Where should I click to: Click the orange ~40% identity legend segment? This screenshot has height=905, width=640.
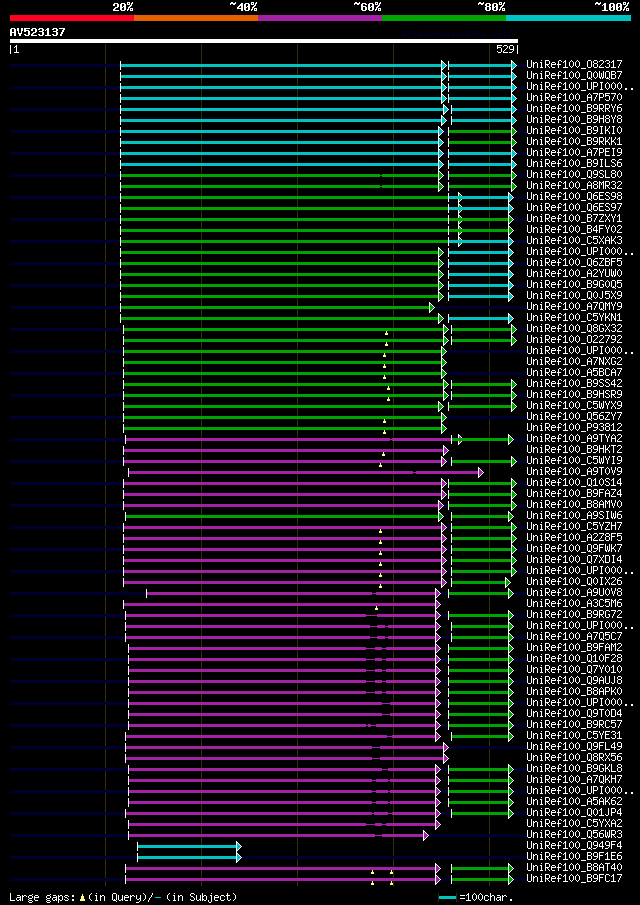[196, 18]
